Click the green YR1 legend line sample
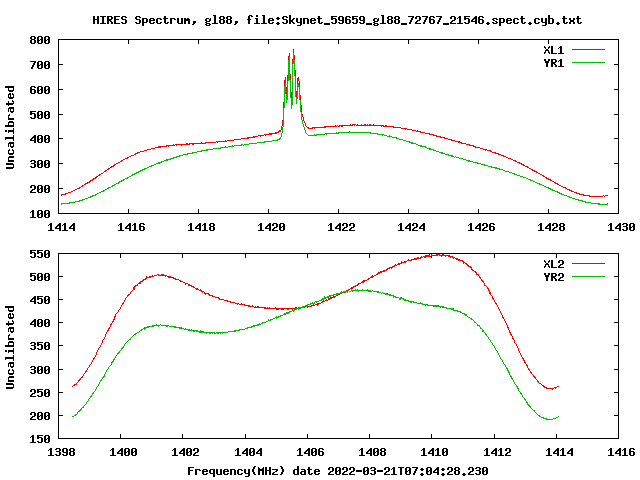This screenshot has width=640, height=480. point(588,63)
